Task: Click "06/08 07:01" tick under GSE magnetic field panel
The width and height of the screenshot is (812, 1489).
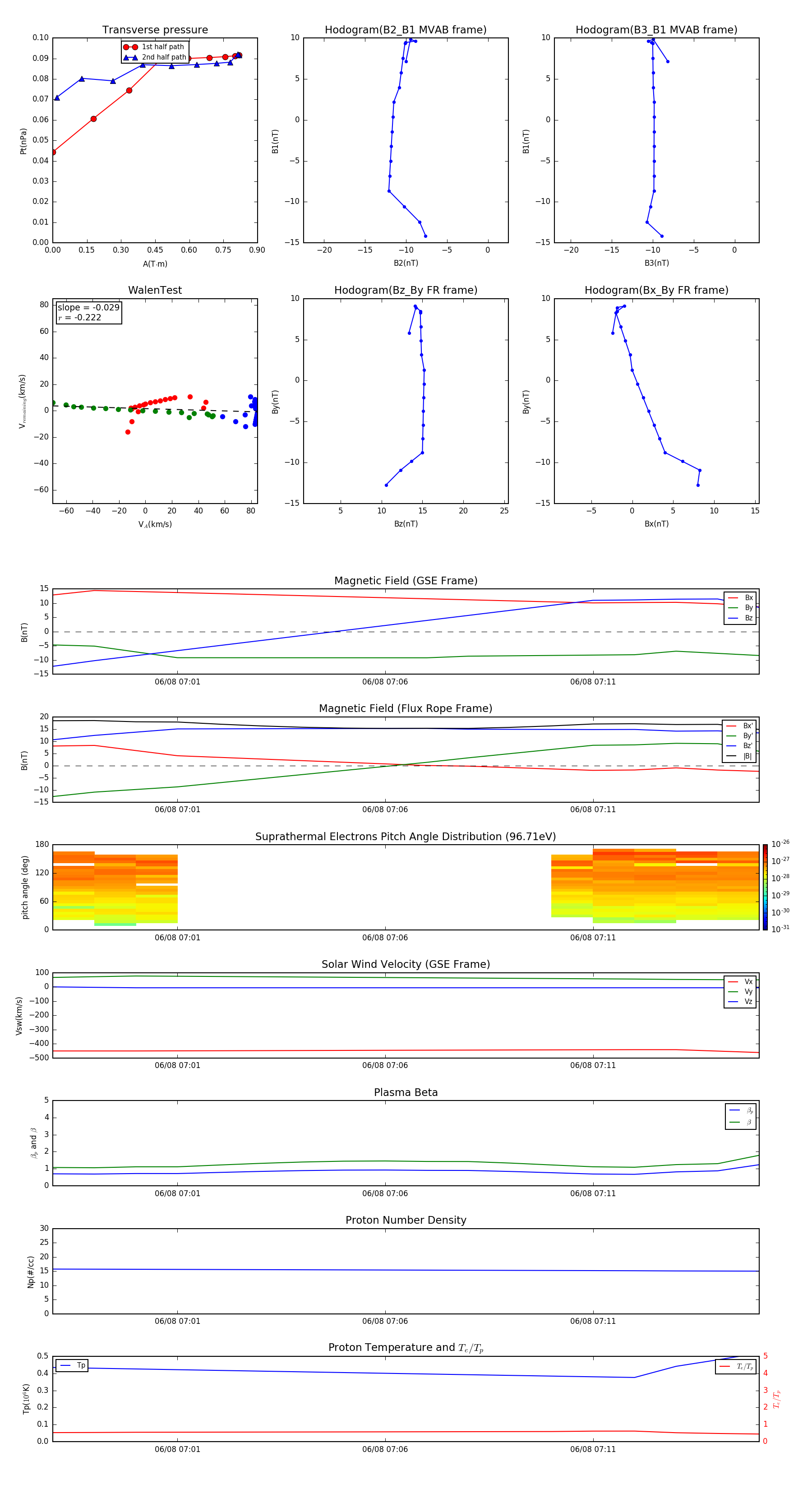Action: [x=177, y=682]
